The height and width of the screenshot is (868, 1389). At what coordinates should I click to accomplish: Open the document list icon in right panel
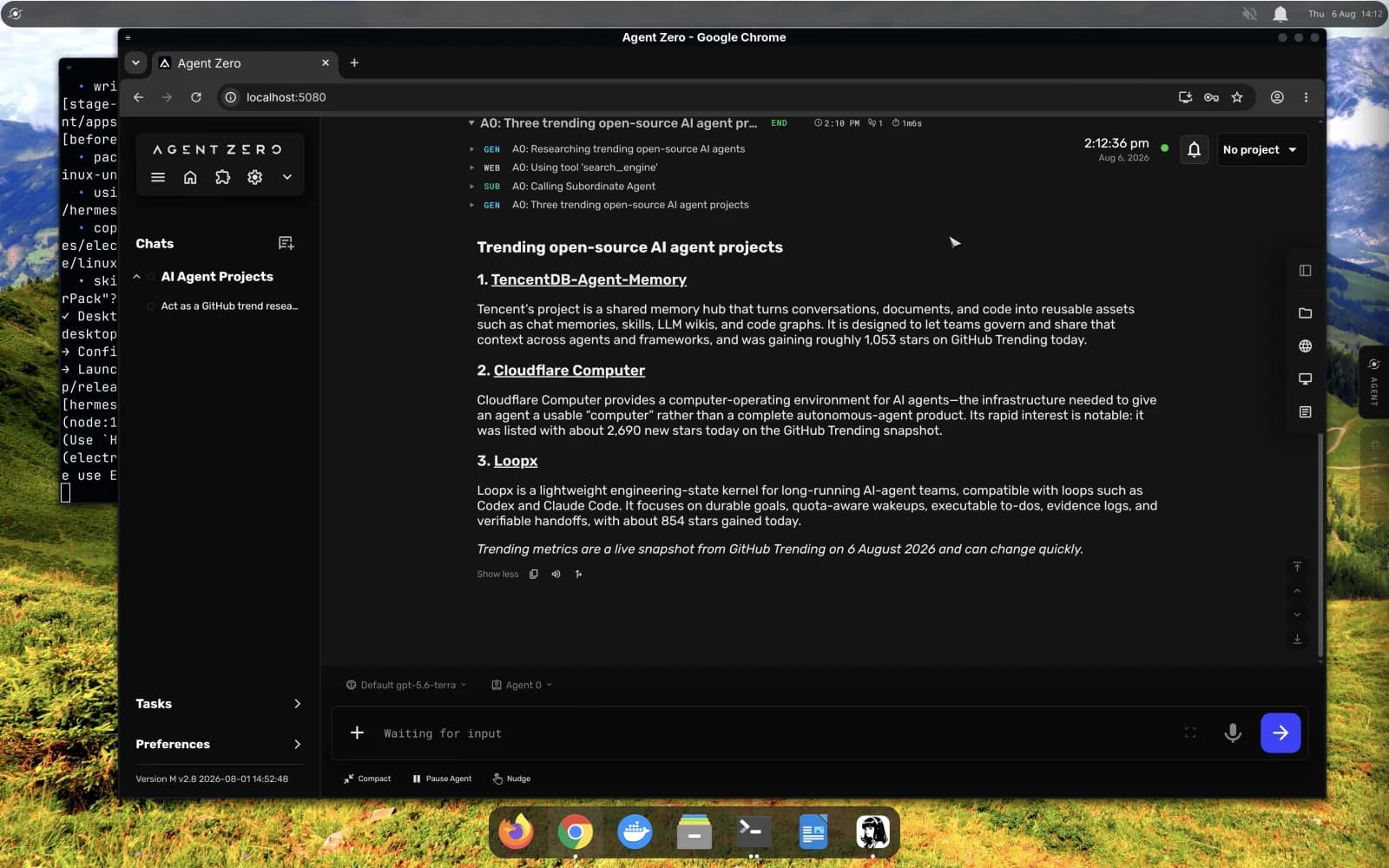(x=1305, y=412)
